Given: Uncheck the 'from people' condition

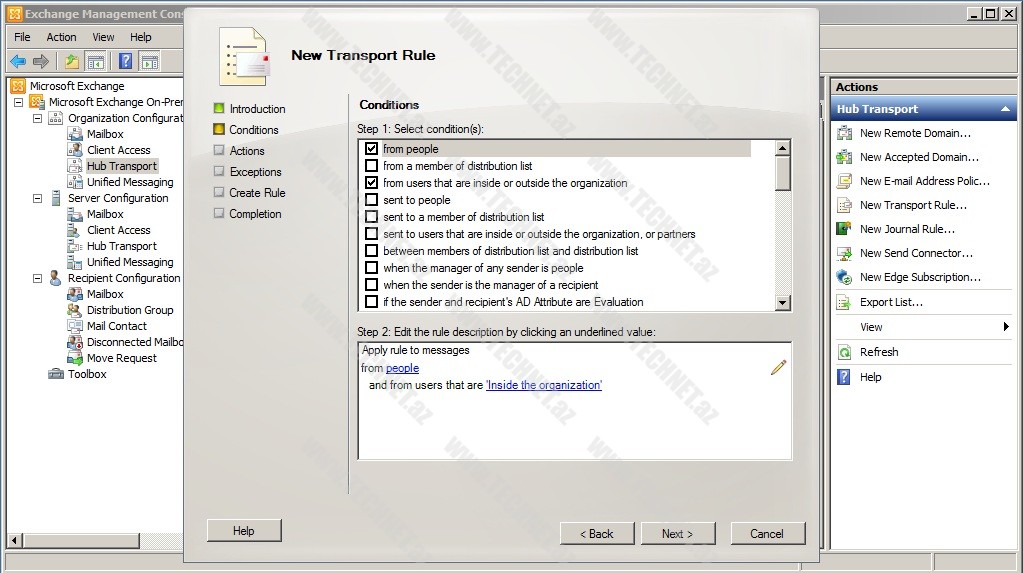Looking at the screenshot, I should coord(372,149).
